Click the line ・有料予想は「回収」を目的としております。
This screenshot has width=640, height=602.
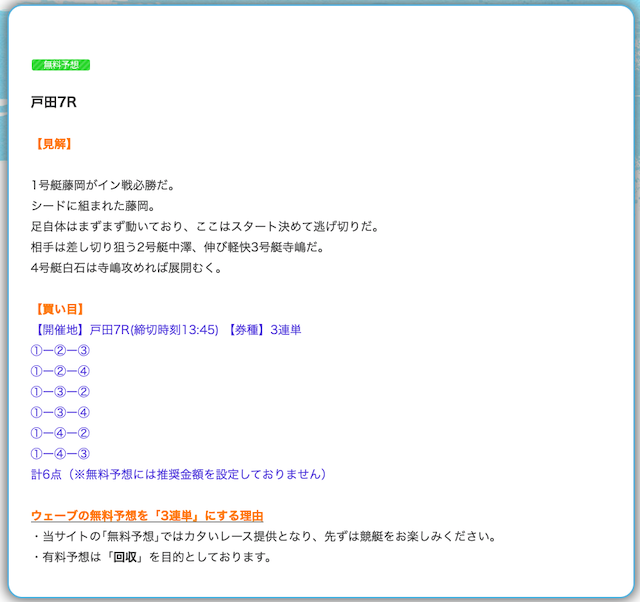[152, 557]
